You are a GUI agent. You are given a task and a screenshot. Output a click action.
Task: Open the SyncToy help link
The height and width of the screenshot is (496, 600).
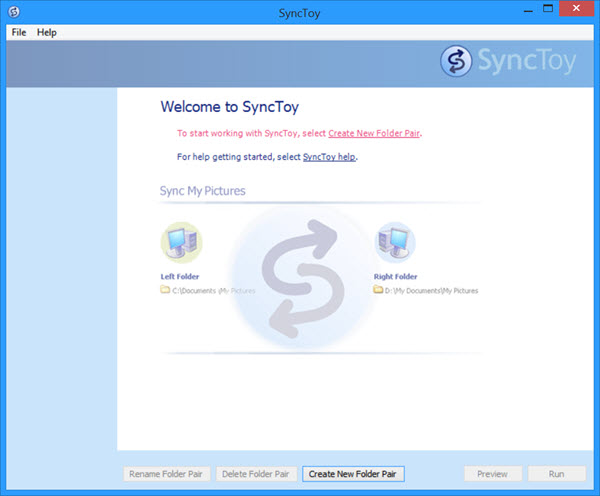point(329,157)
